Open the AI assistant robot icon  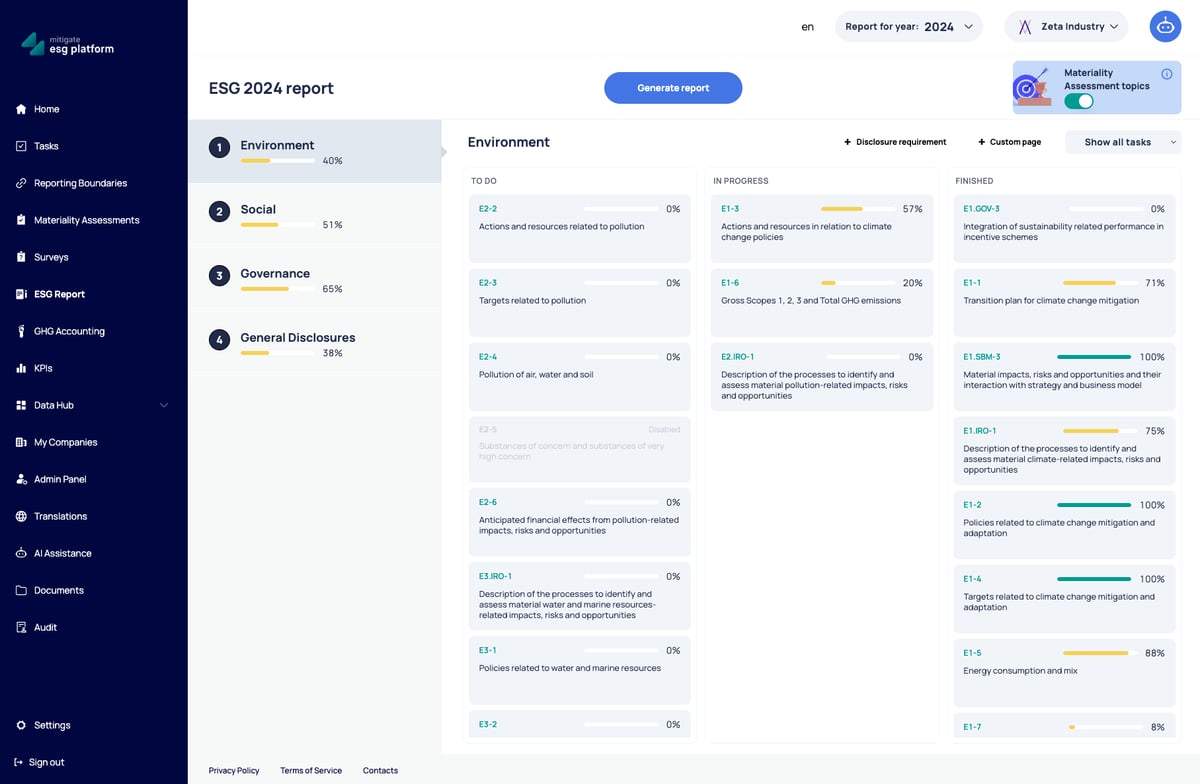1165,27
